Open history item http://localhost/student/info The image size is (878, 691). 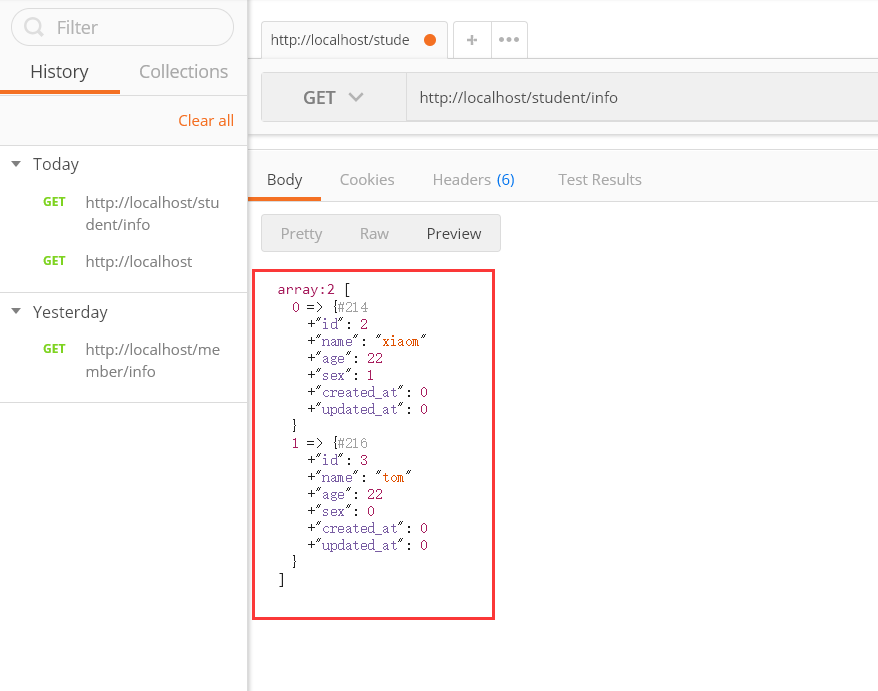pos(152,213)
